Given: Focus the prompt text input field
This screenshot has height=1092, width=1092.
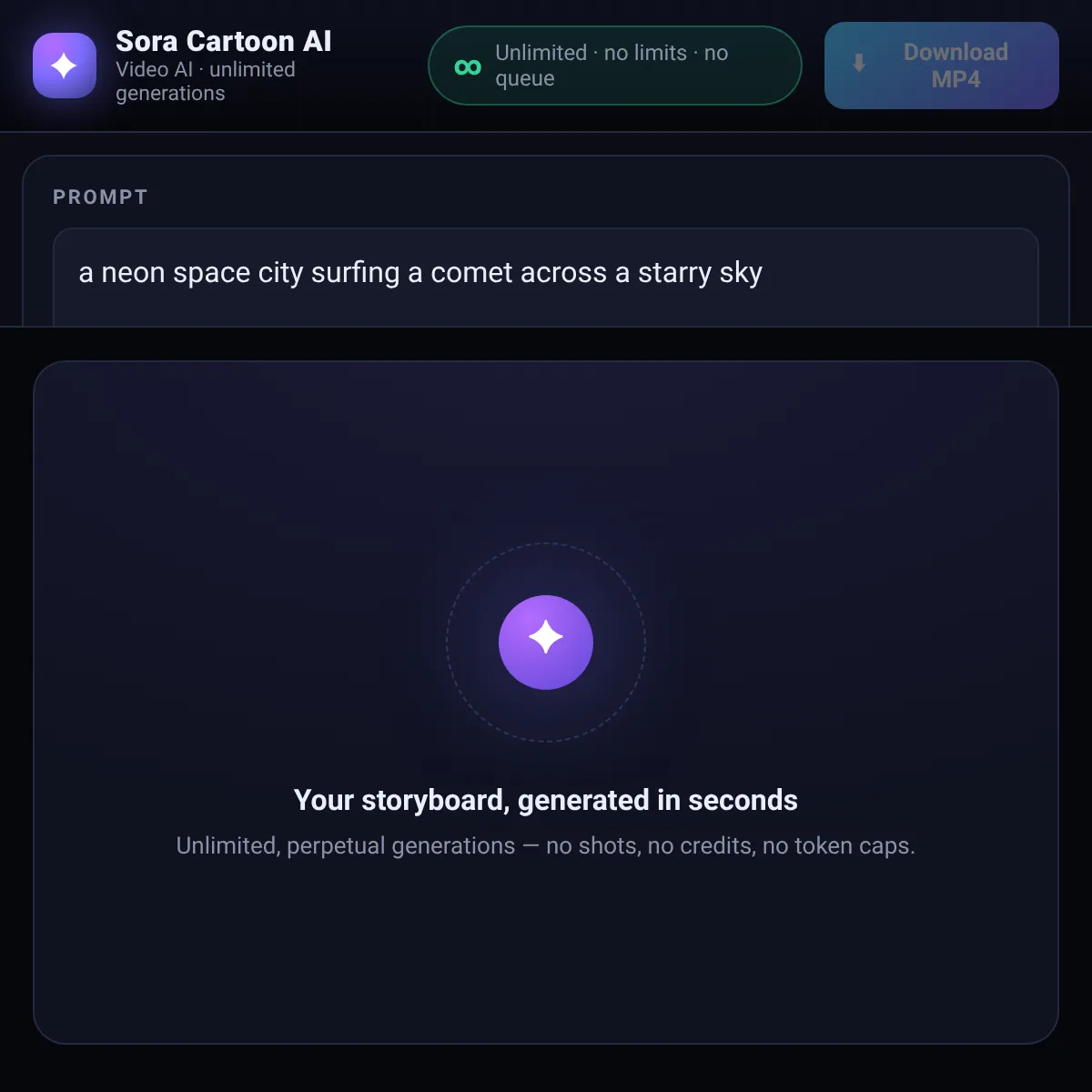Looking at the screenshot, I should (546, 277).
